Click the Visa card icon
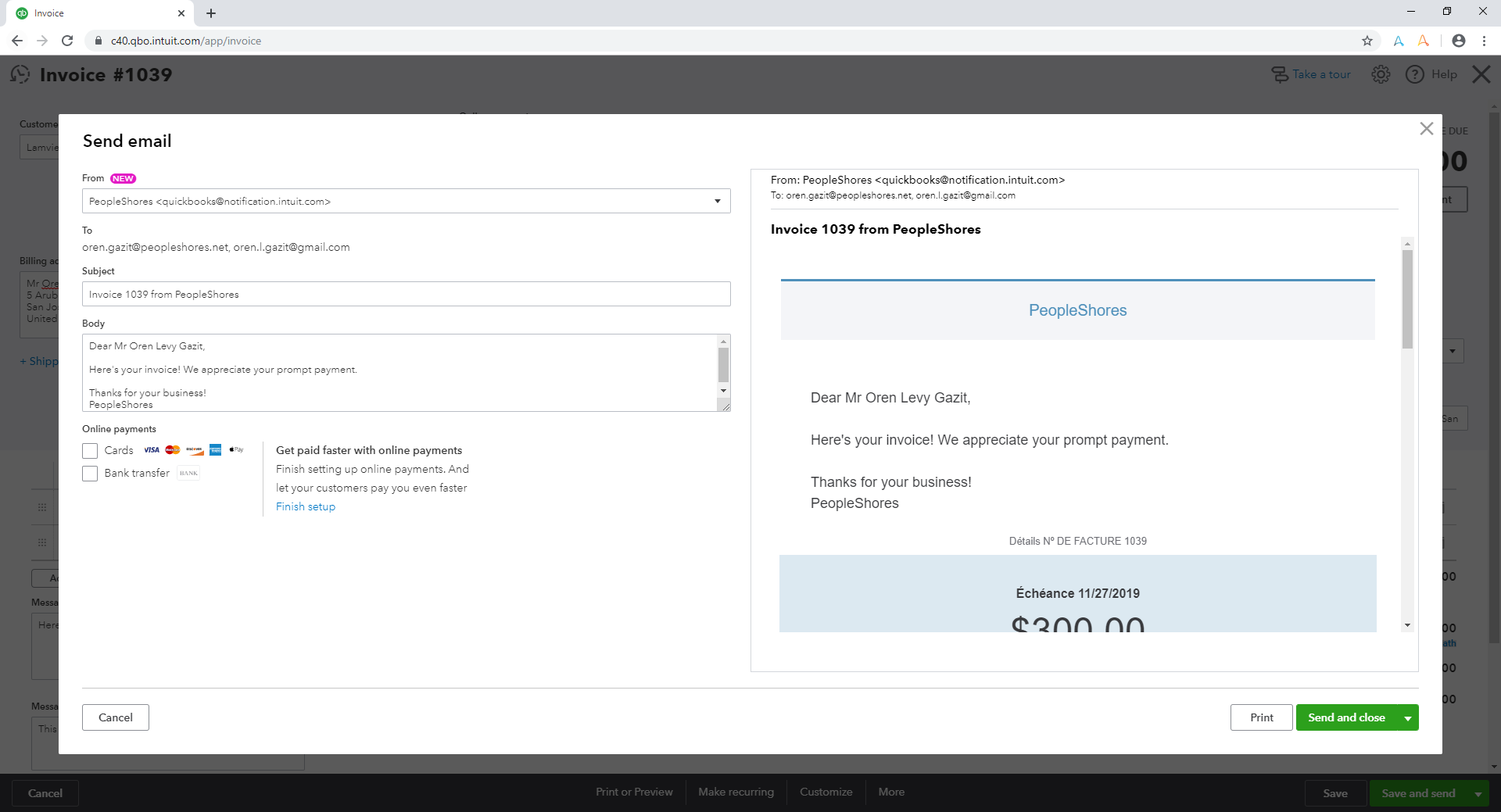 click(x=152, y=450)
